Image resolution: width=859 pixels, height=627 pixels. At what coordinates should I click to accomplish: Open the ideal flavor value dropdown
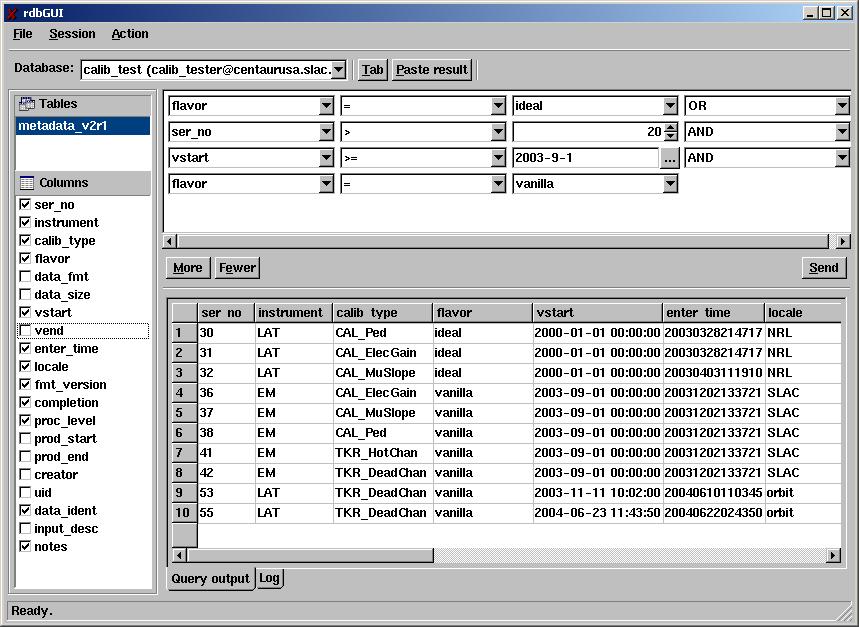pos(670,106)
